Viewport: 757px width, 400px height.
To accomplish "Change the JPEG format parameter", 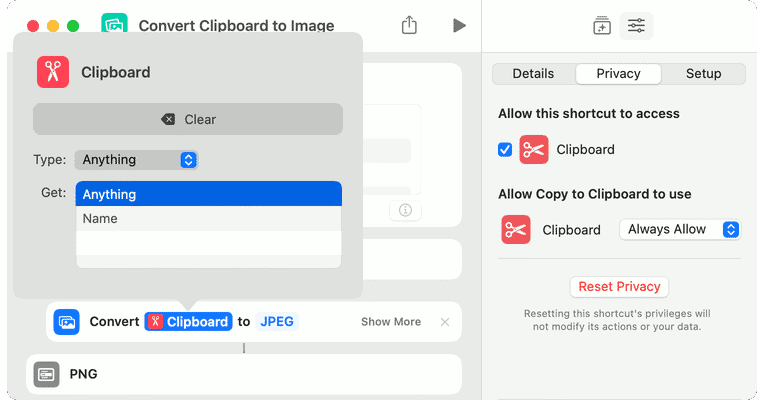I will point(277,322).
